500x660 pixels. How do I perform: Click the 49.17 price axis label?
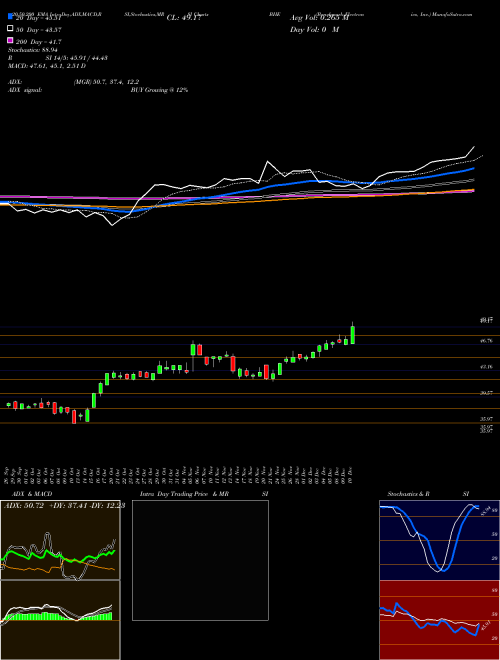pos(487,321)
